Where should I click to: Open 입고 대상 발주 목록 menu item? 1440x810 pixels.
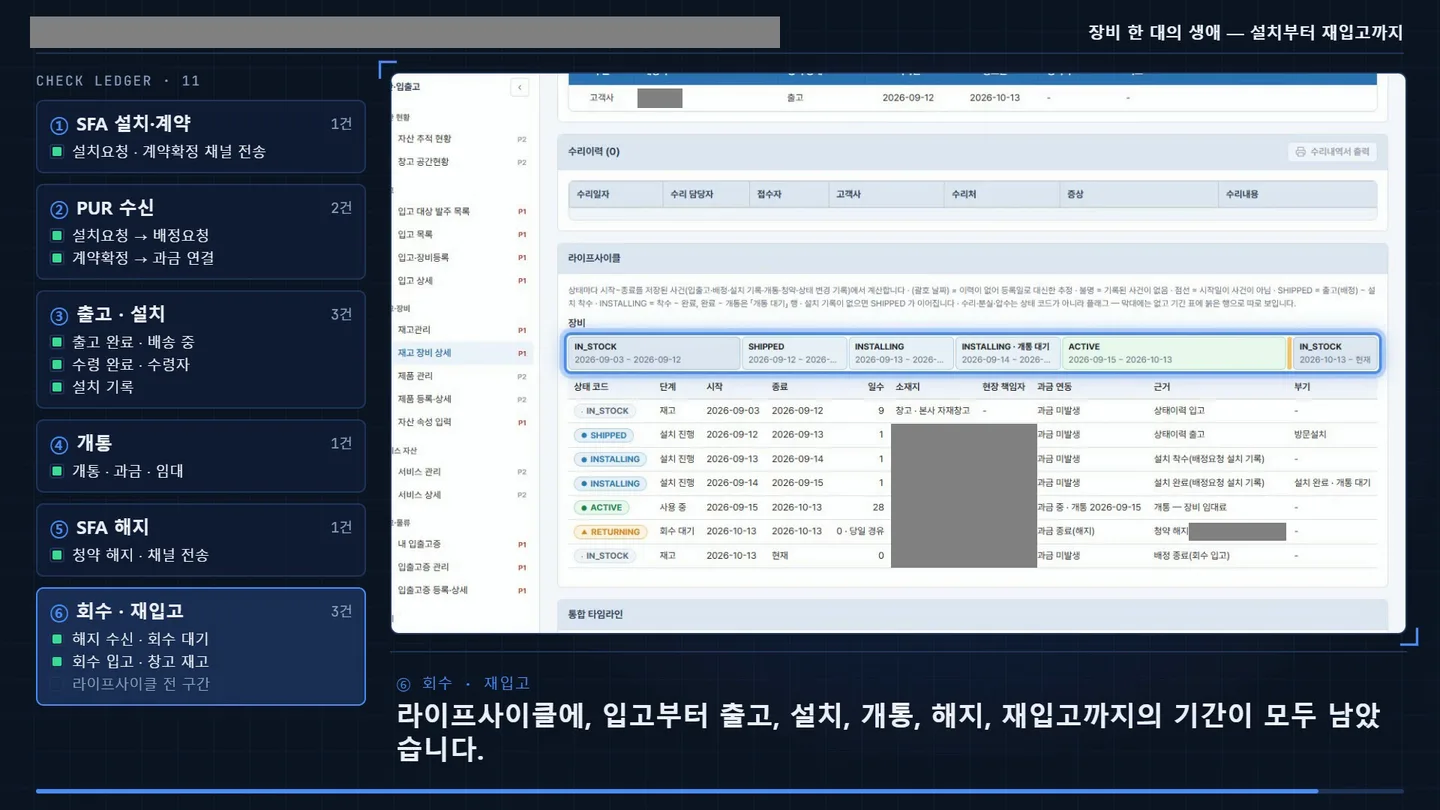(x=433, y=211)
